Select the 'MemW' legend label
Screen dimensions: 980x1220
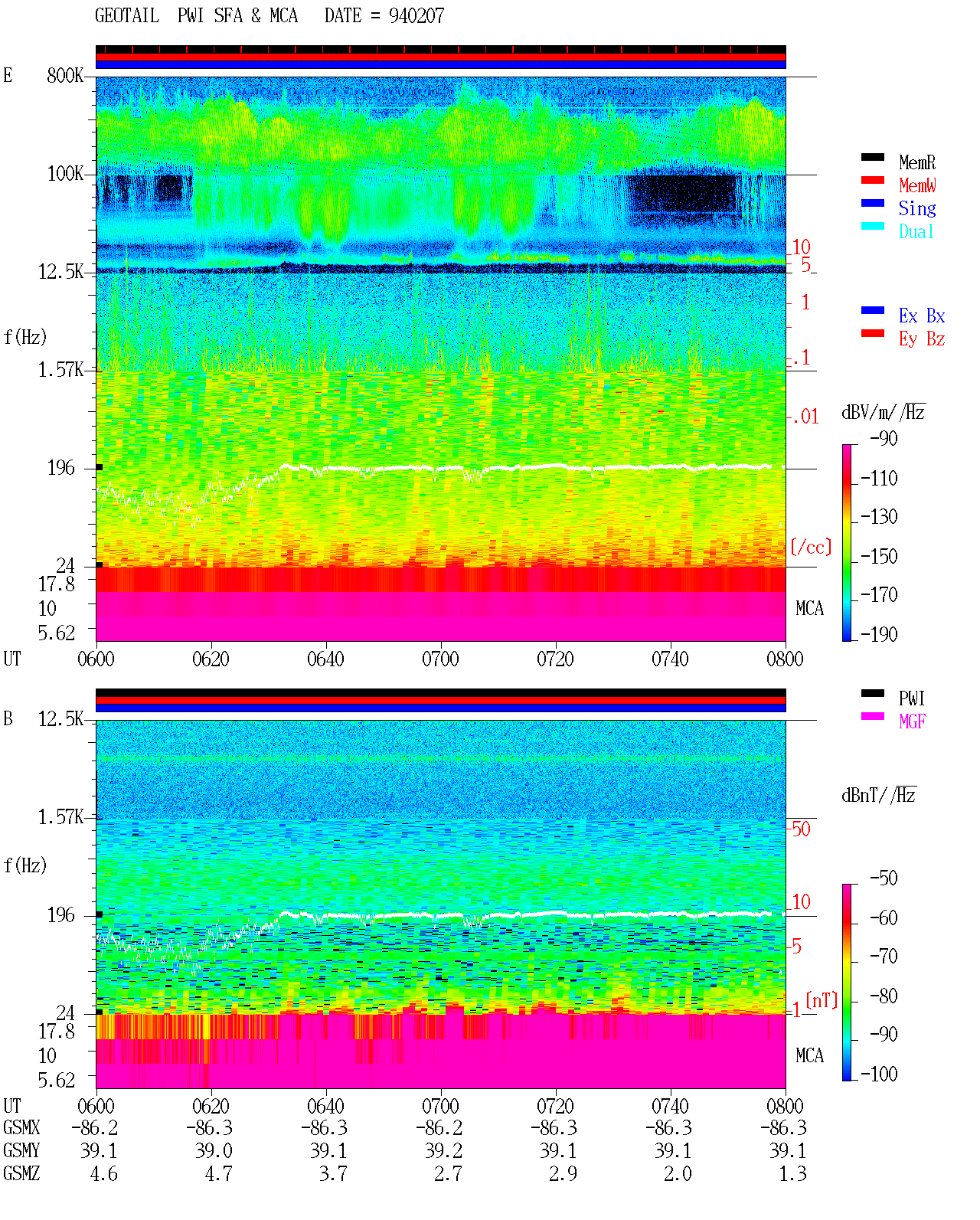coord(917,185)
